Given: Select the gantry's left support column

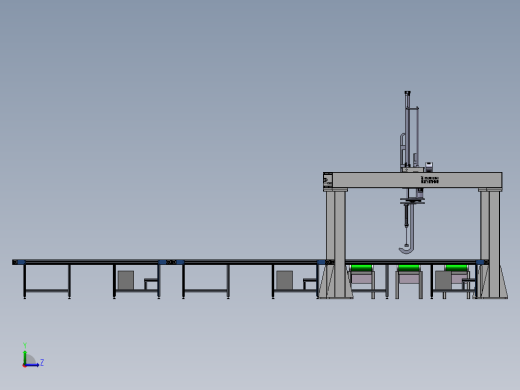Looking at the screenshot, I should 336,243.
